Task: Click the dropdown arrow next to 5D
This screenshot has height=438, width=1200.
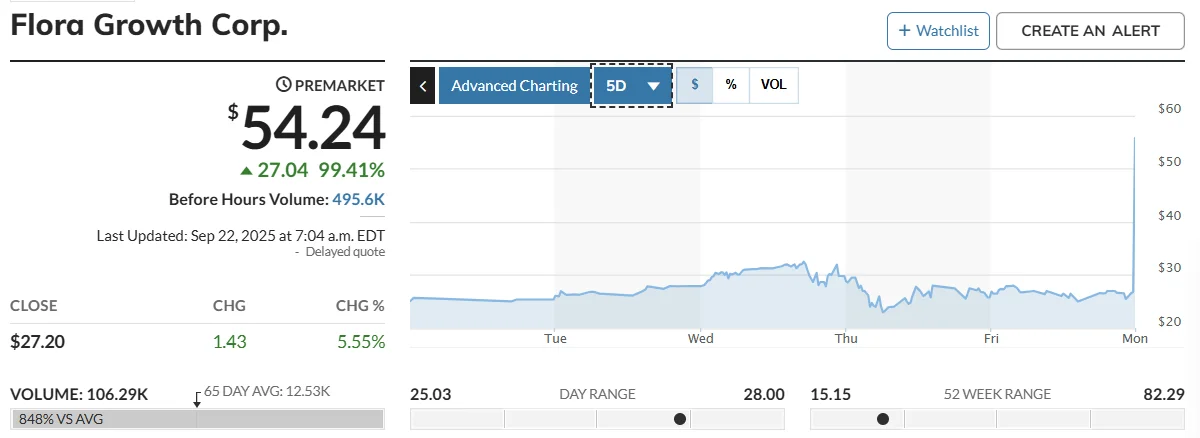Action: coord(654,86)
